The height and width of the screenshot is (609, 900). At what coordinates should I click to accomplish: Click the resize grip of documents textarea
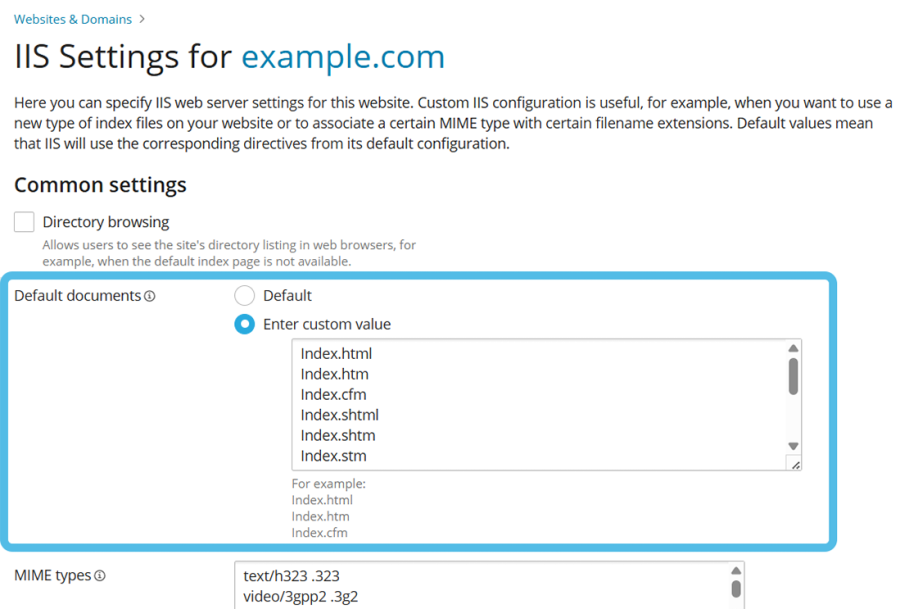pyautogui.click(x=794, y=464)
